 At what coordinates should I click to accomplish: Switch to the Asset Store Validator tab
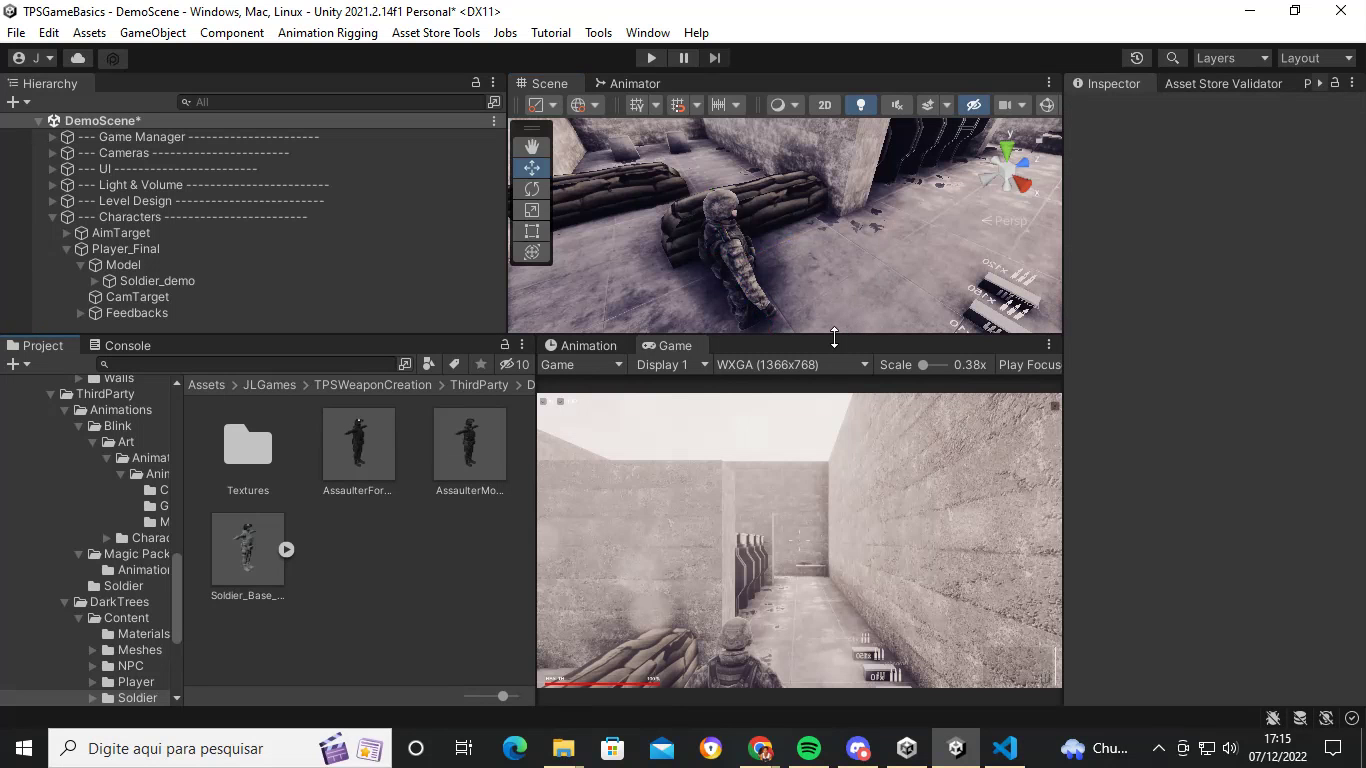(x=1223, y=83)
